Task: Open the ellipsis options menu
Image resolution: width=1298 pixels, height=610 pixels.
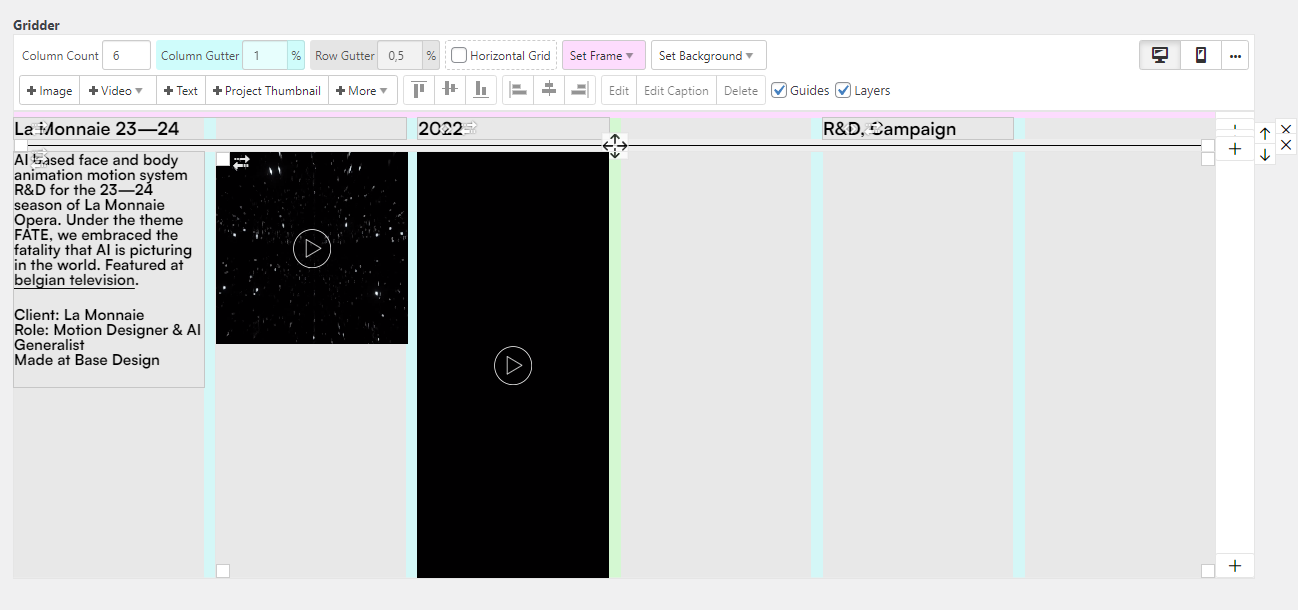Action: (x=1236, y=55)
